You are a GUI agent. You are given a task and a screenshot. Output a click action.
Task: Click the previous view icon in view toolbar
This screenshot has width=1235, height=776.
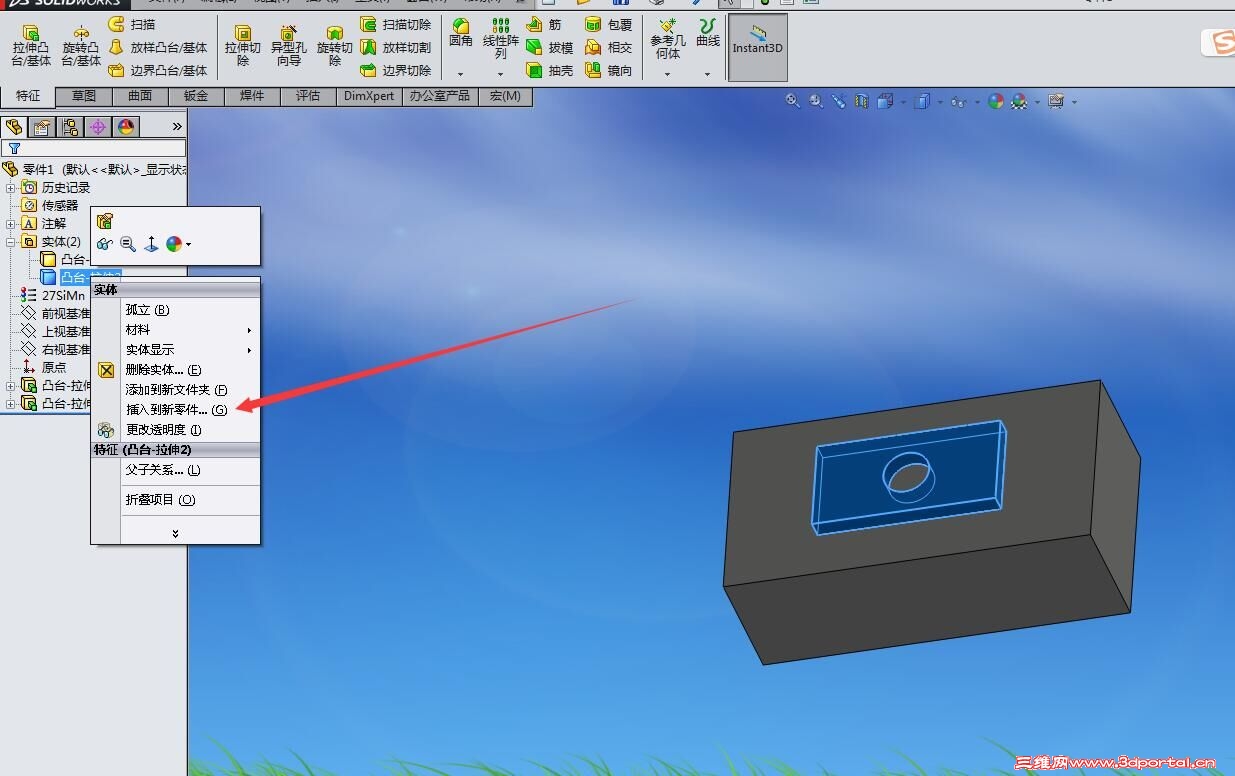pyautogui.click(x=839, y=101)
